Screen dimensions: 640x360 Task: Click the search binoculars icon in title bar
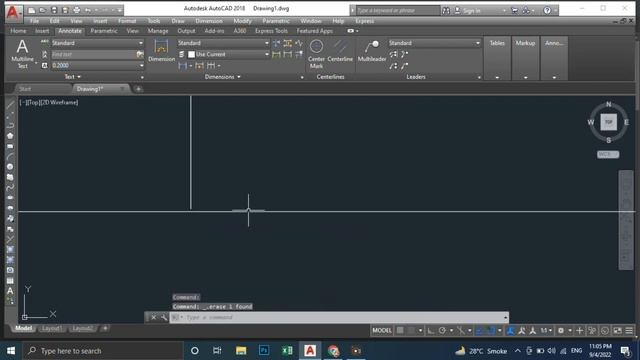point(446,11)
